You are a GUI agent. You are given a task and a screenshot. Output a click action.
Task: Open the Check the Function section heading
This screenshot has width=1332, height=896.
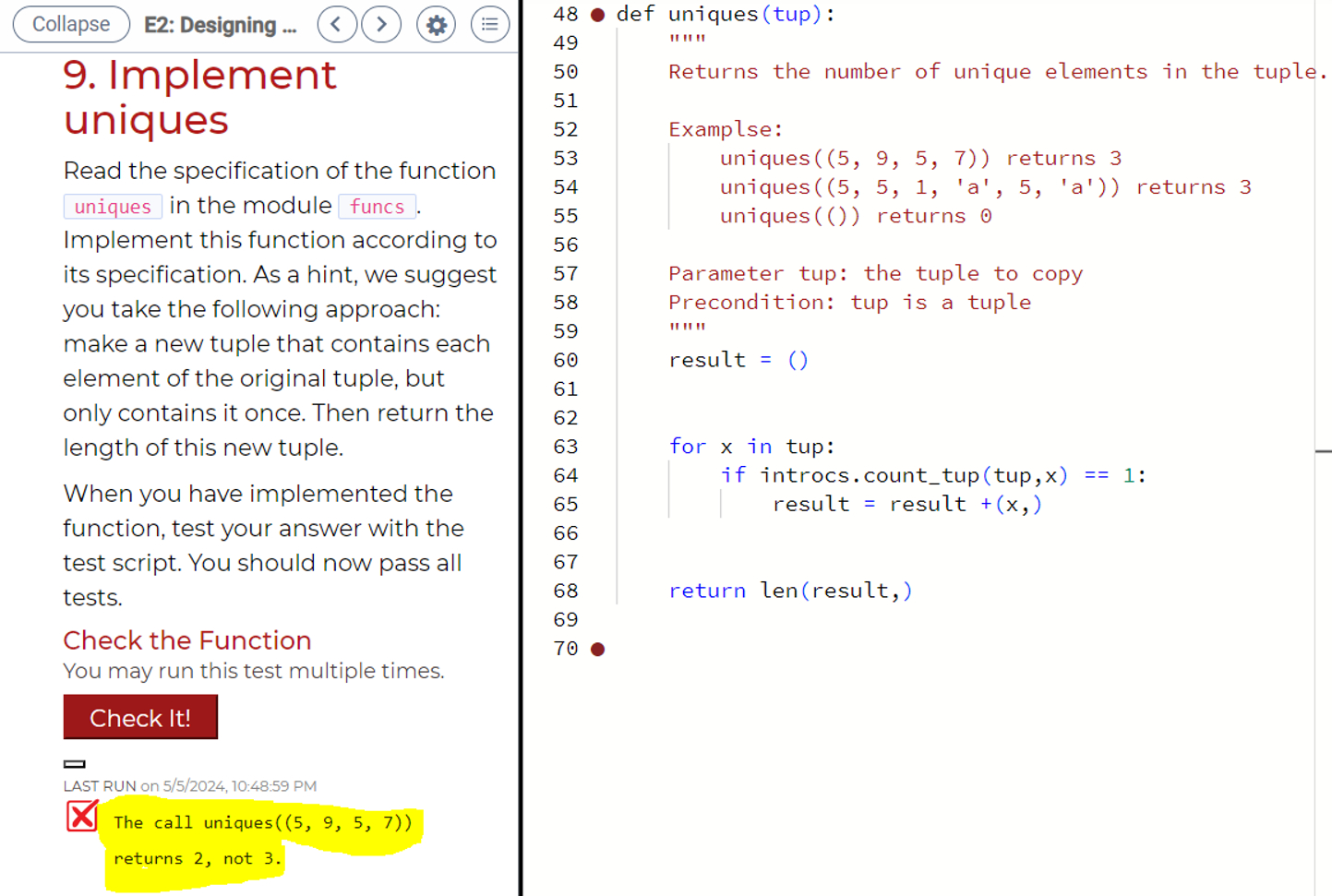186,640
